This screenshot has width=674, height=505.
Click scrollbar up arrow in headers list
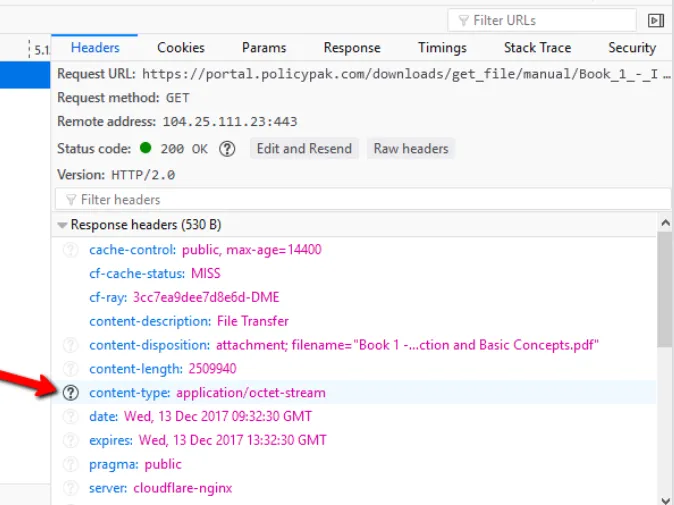(x=665, y=223)
